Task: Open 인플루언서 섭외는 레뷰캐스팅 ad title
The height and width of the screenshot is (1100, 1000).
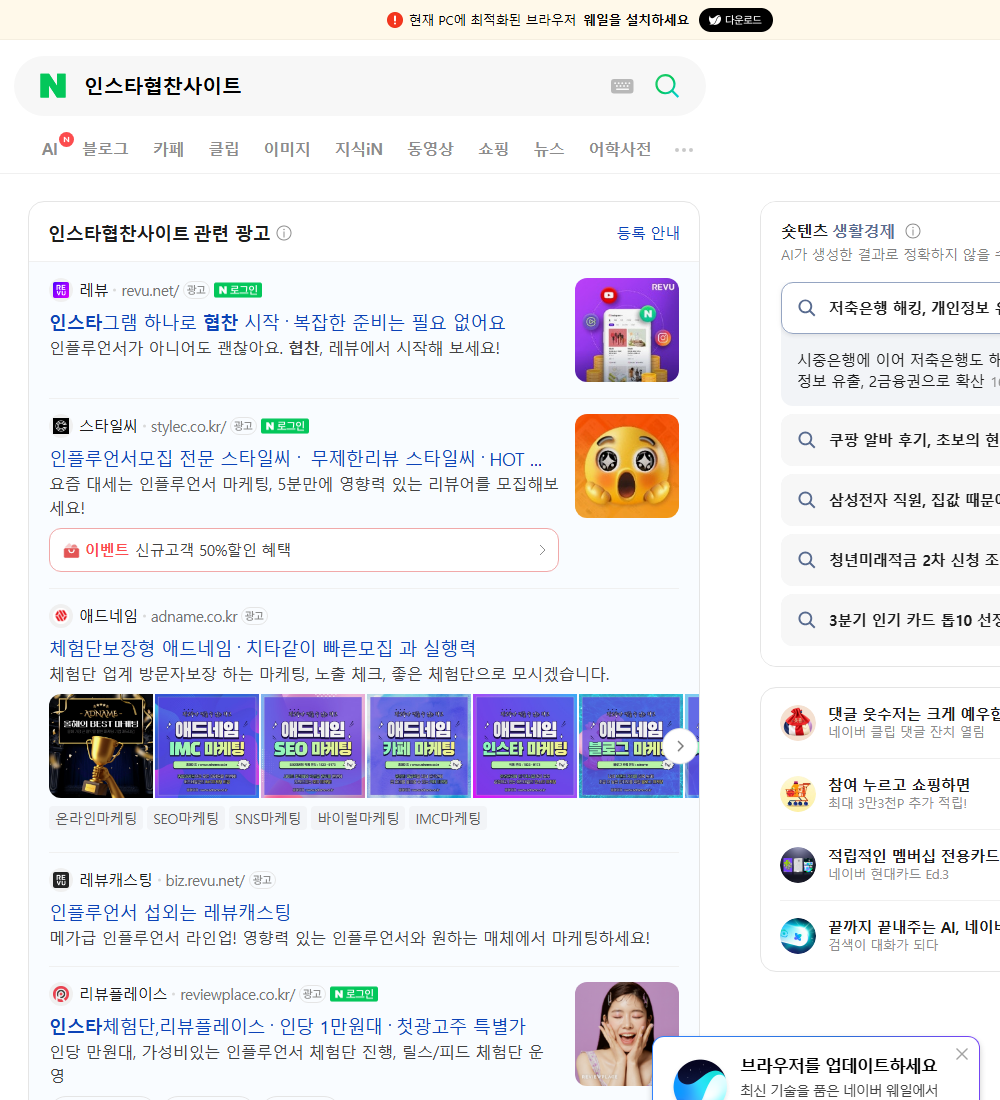Action: coord(170,912)
